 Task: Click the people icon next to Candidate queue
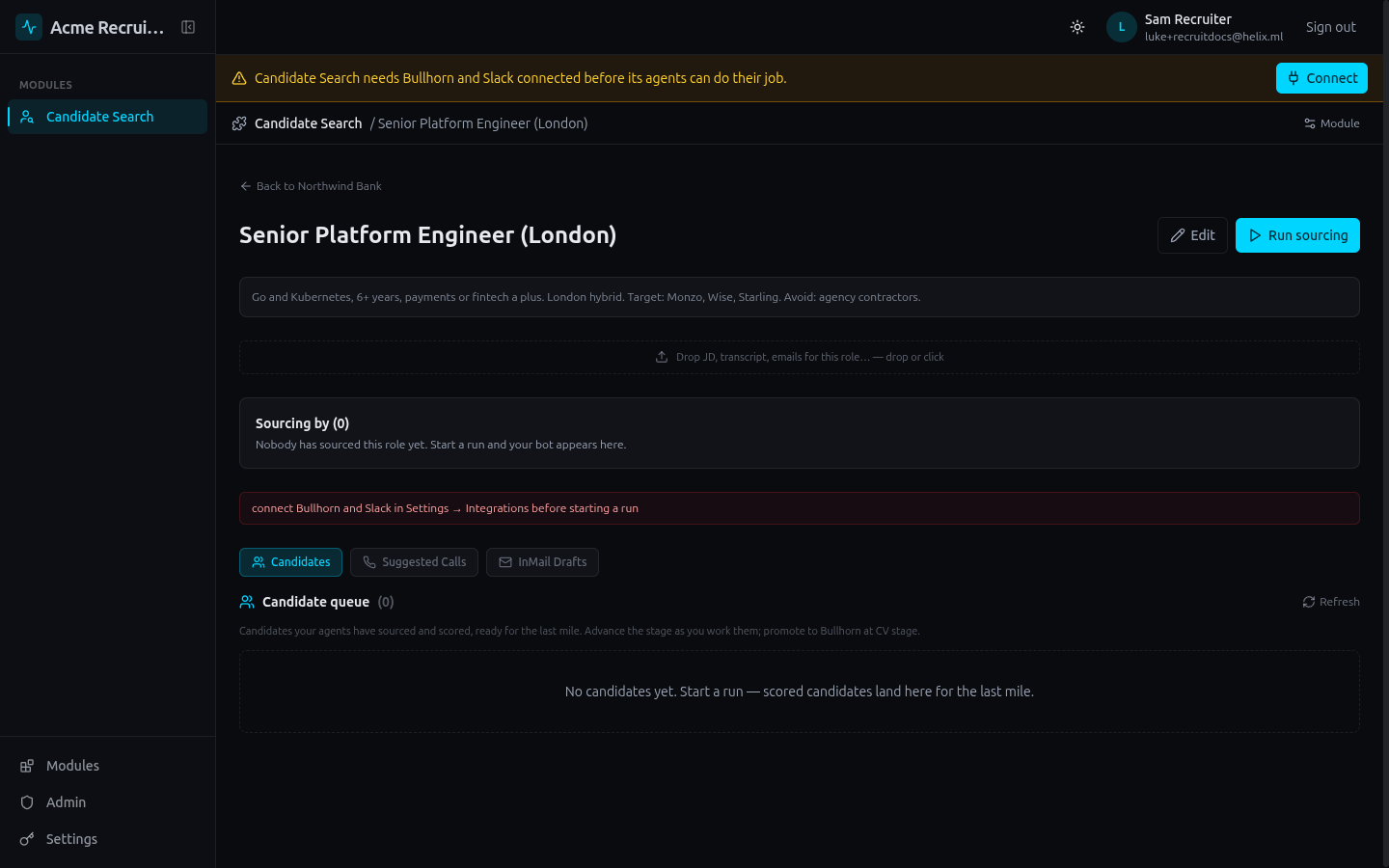click(x=247, y=602)
